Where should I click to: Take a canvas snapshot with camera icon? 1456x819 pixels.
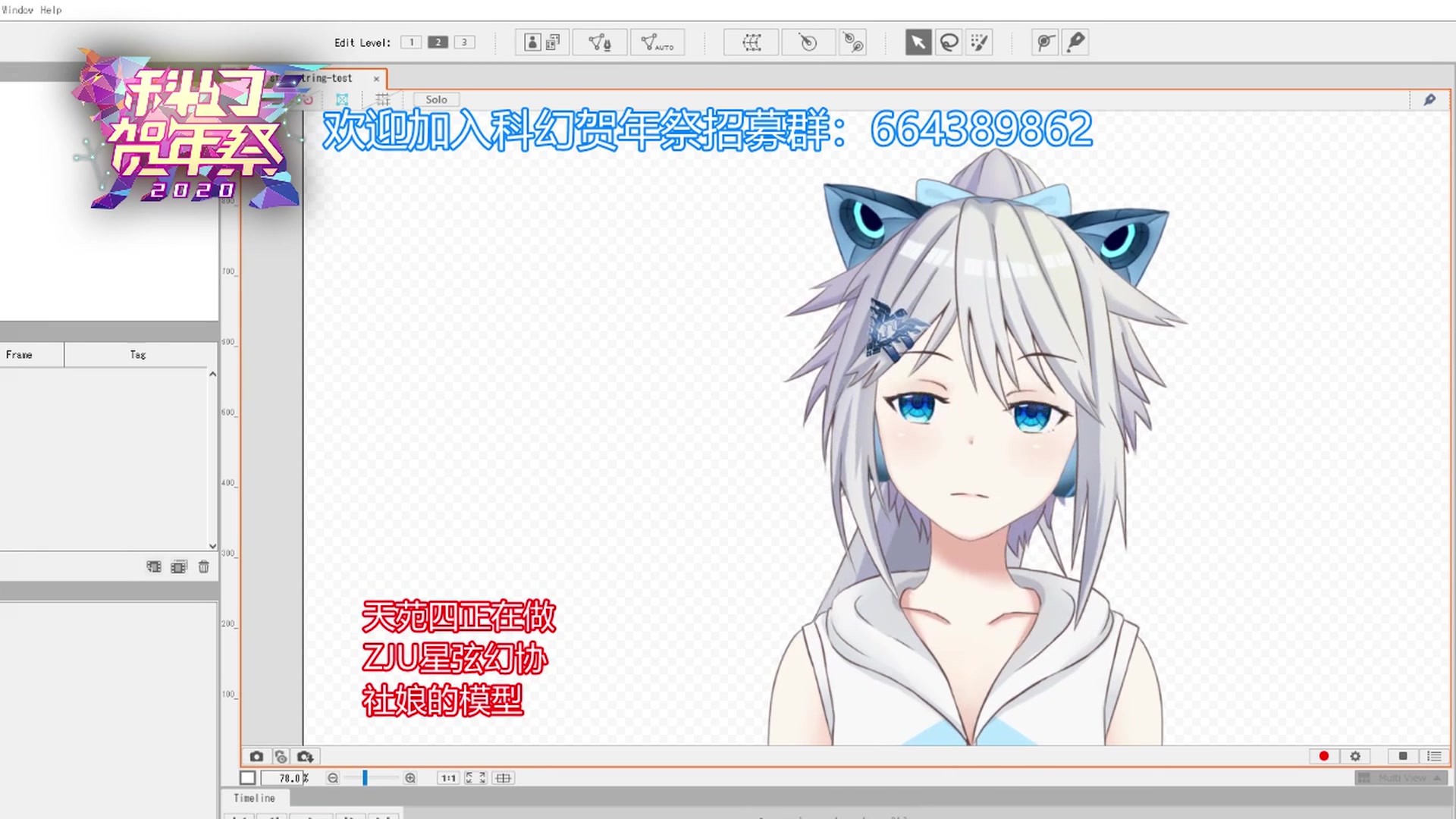pos(256,756)
